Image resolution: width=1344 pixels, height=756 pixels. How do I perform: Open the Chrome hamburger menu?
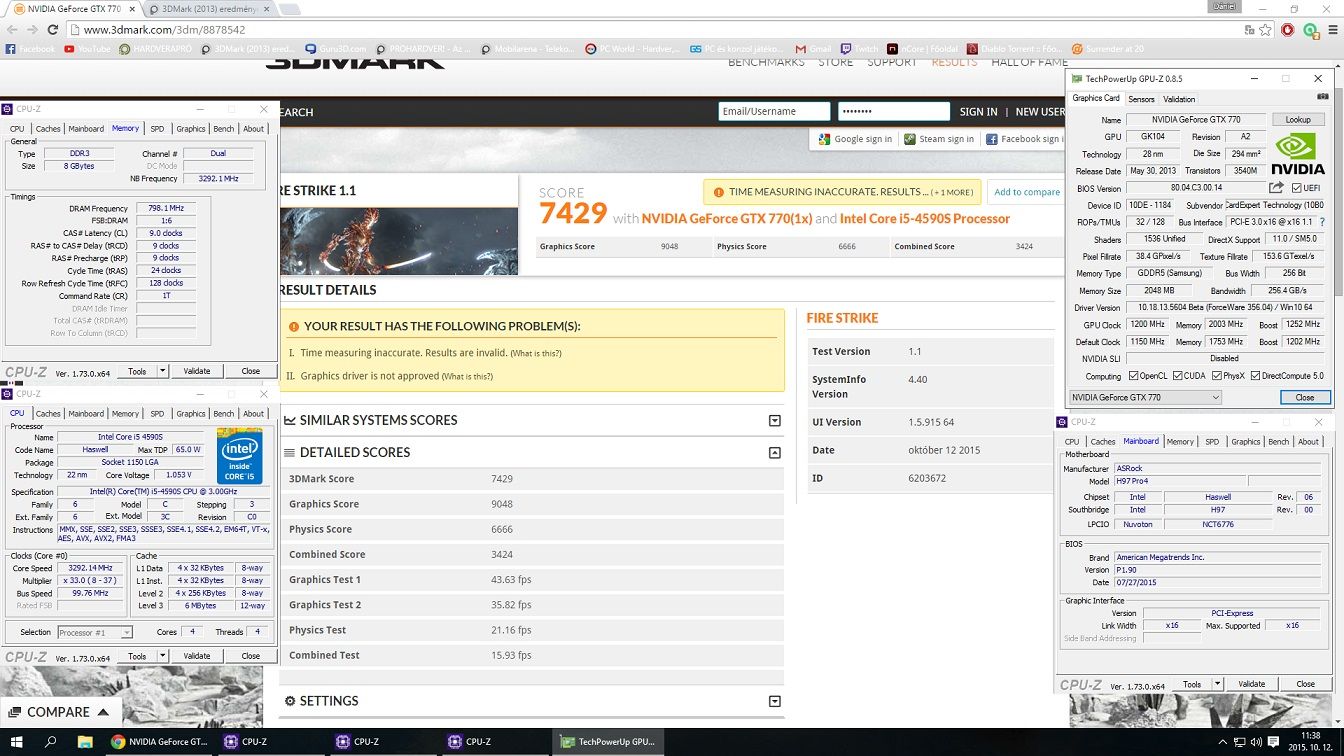[1331, 30]
